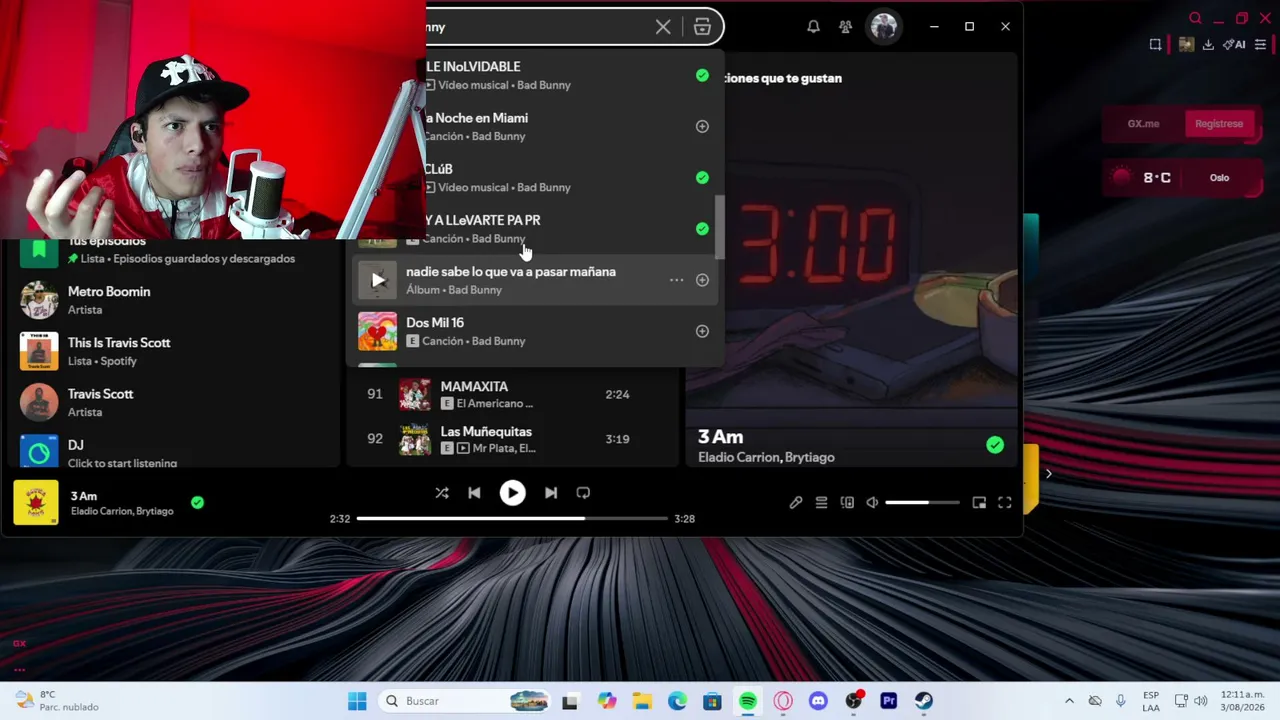Open the playback queue

821,503
